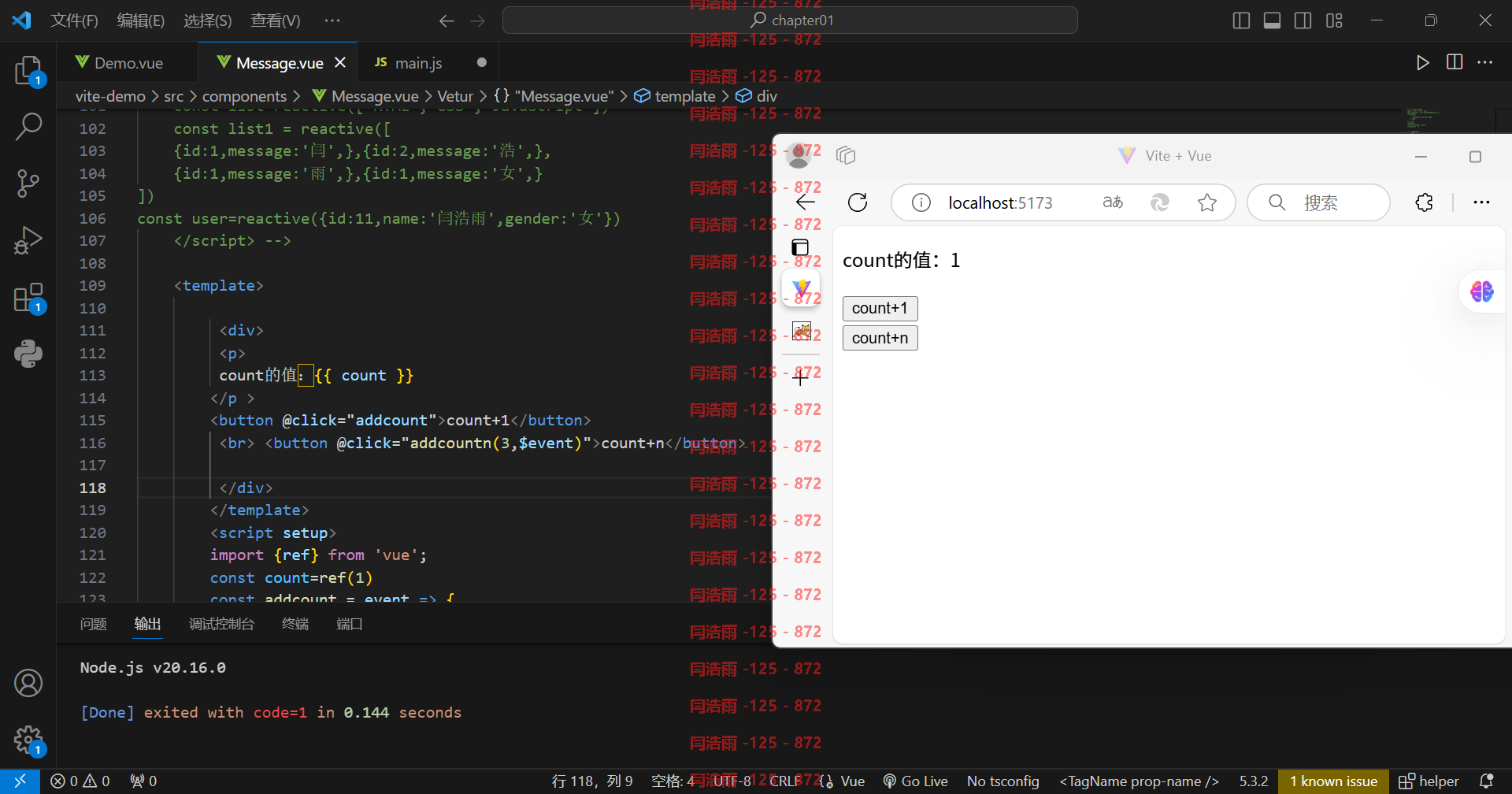Open the 查看(V) menu
Image resolution: width=1512 pixels, height=794 pixels.
pos(276,20)
